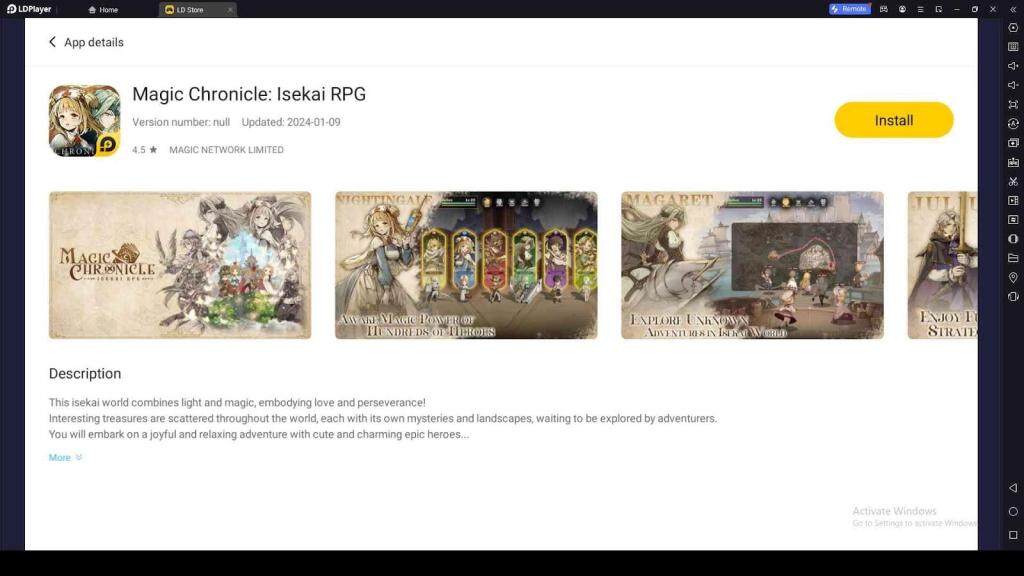Click the install APK icon in sidebar
This screenshot has width=1024, height=576.
click(1013, 162)
